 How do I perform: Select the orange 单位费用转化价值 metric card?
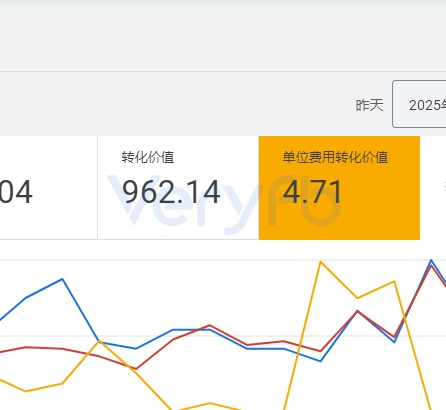[339, 188]
